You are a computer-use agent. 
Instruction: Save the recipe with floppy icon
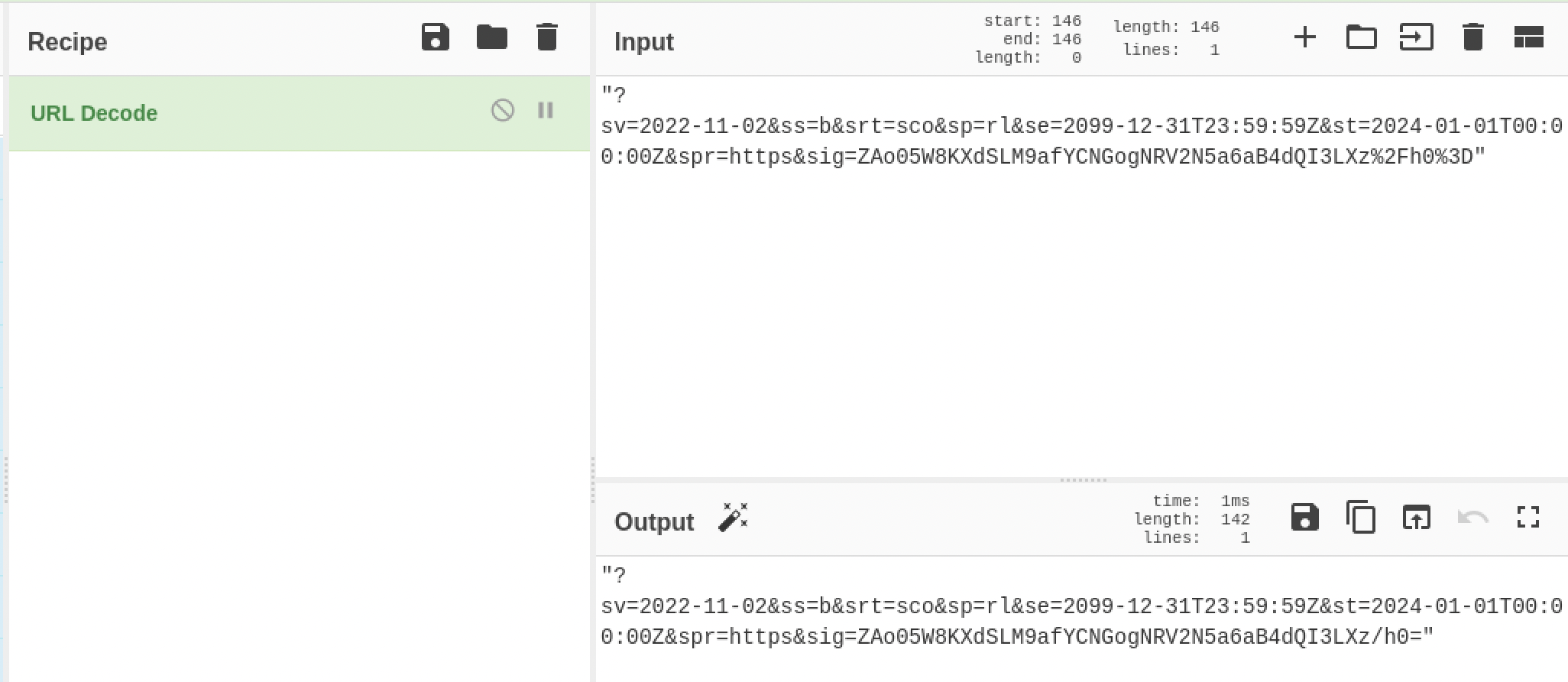coord(436,37)
